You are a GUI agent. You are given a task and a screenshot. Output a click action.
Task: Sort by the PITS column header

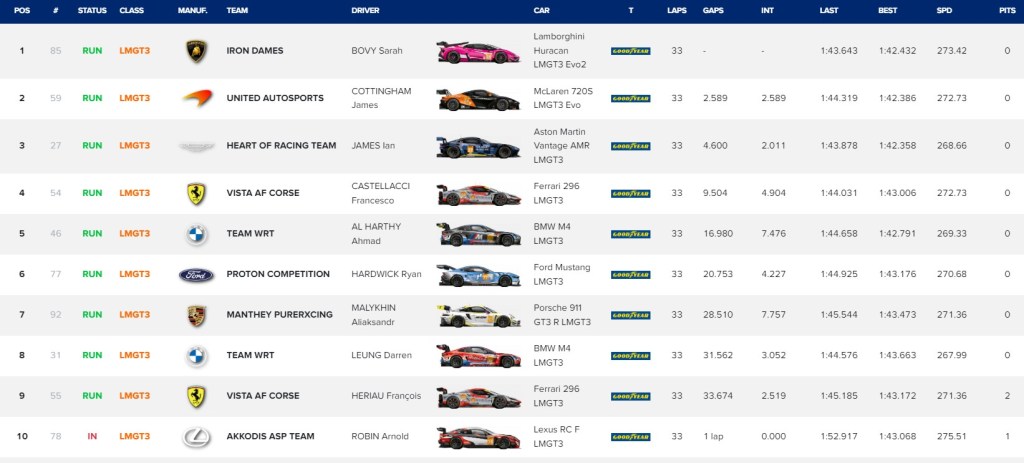coord(1007,10)
